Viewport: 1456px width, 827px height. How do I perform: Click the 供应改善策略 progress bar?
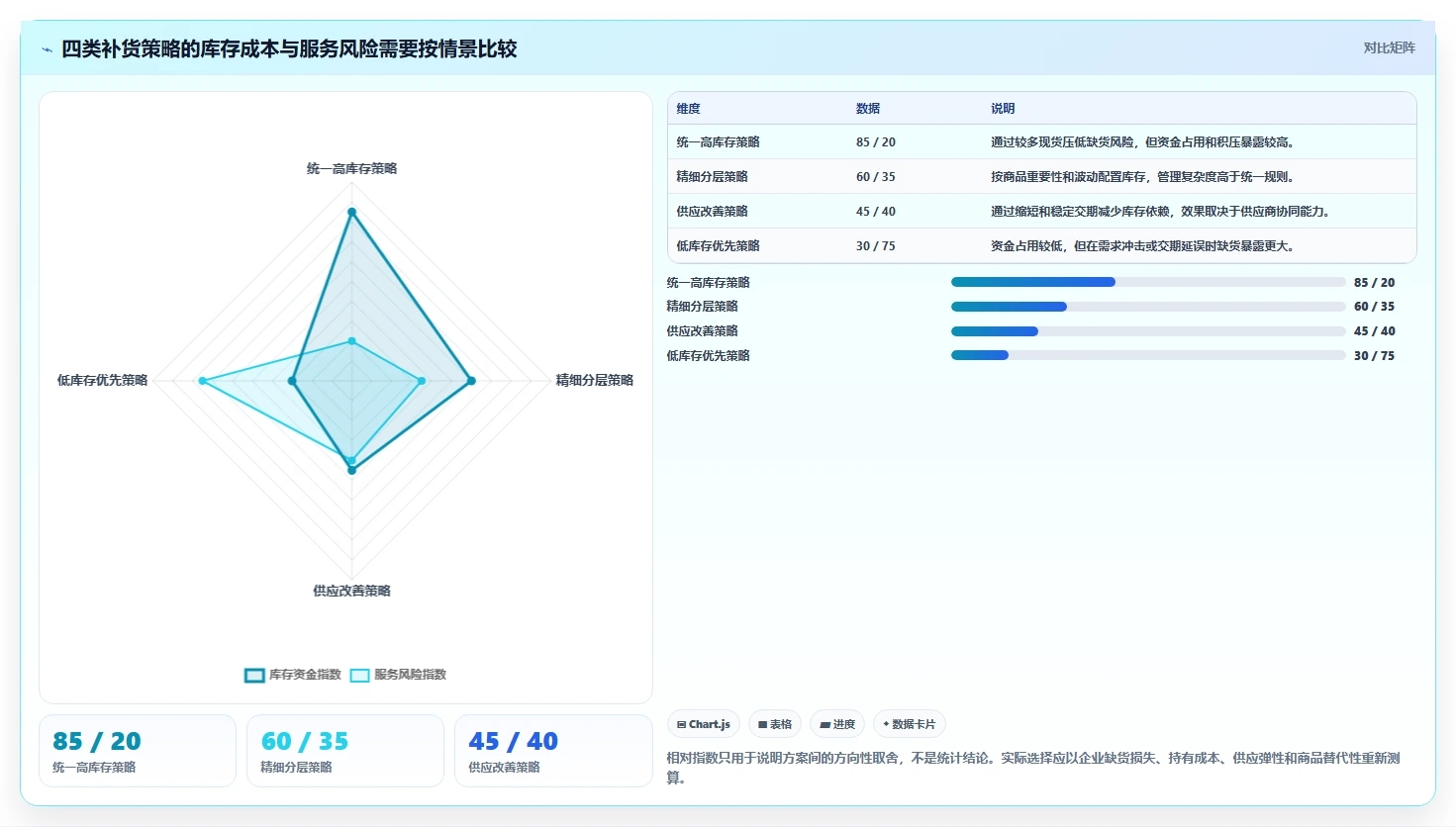[x=1148, y=331]
